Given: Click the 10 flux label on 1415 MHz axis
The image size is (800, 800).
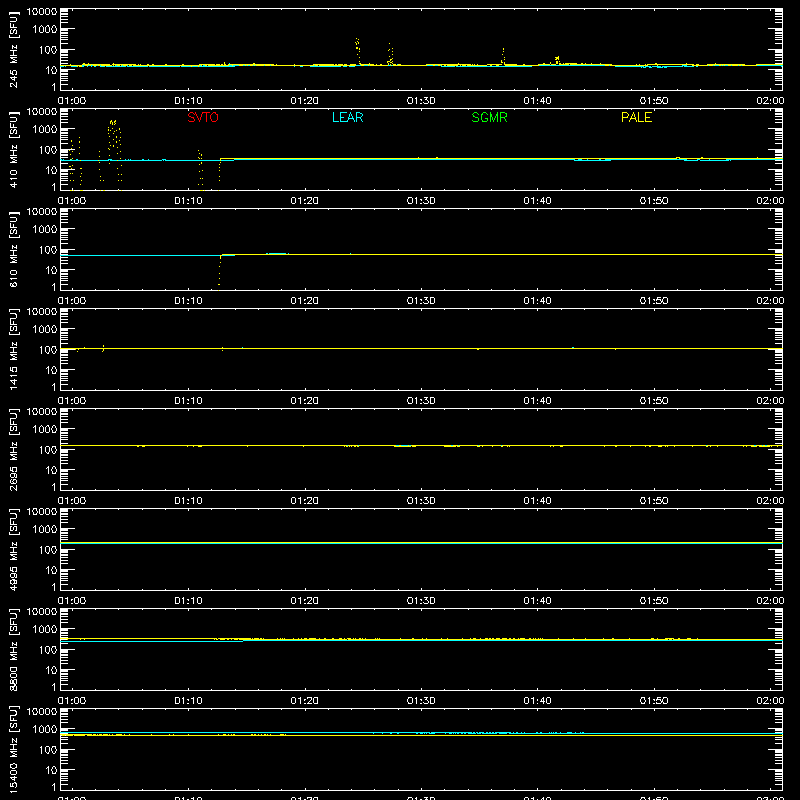Looking at the screenshot, I should (x=51, y=370).
